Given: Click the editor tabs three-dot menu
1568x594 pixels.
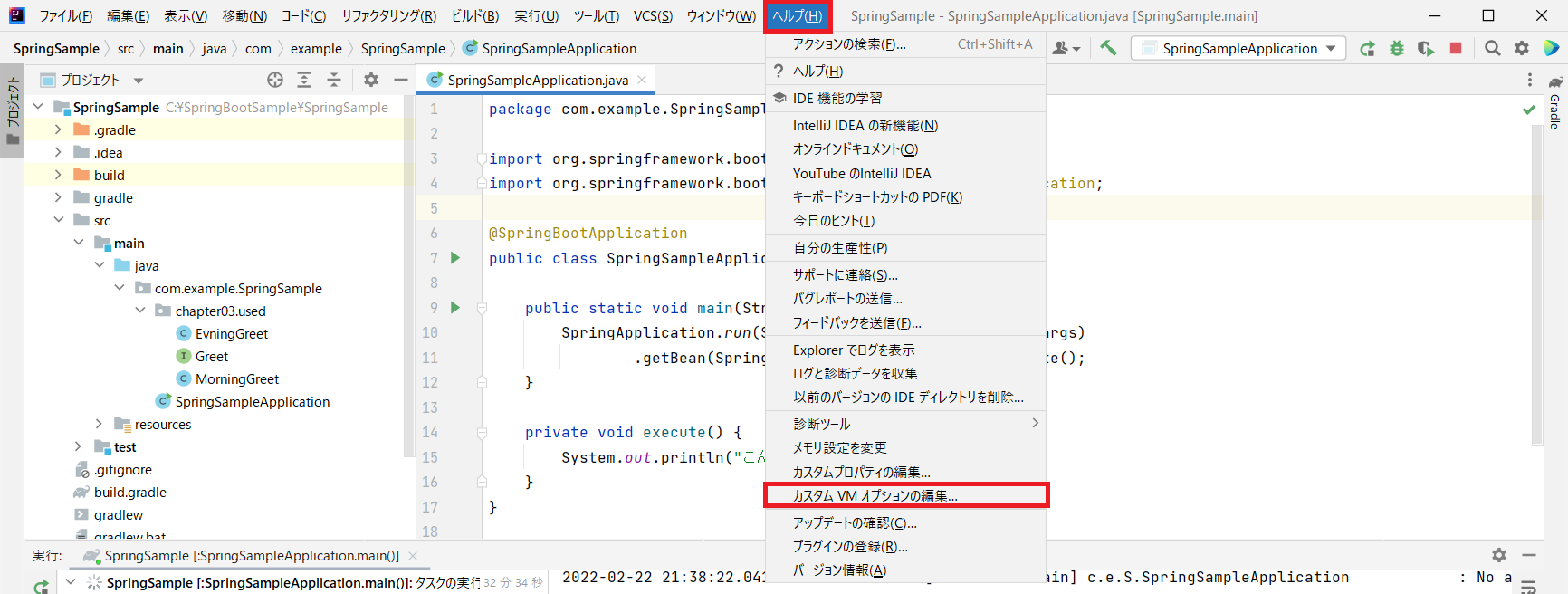Looking at the screenshot, I should (x=1530, y=80).
